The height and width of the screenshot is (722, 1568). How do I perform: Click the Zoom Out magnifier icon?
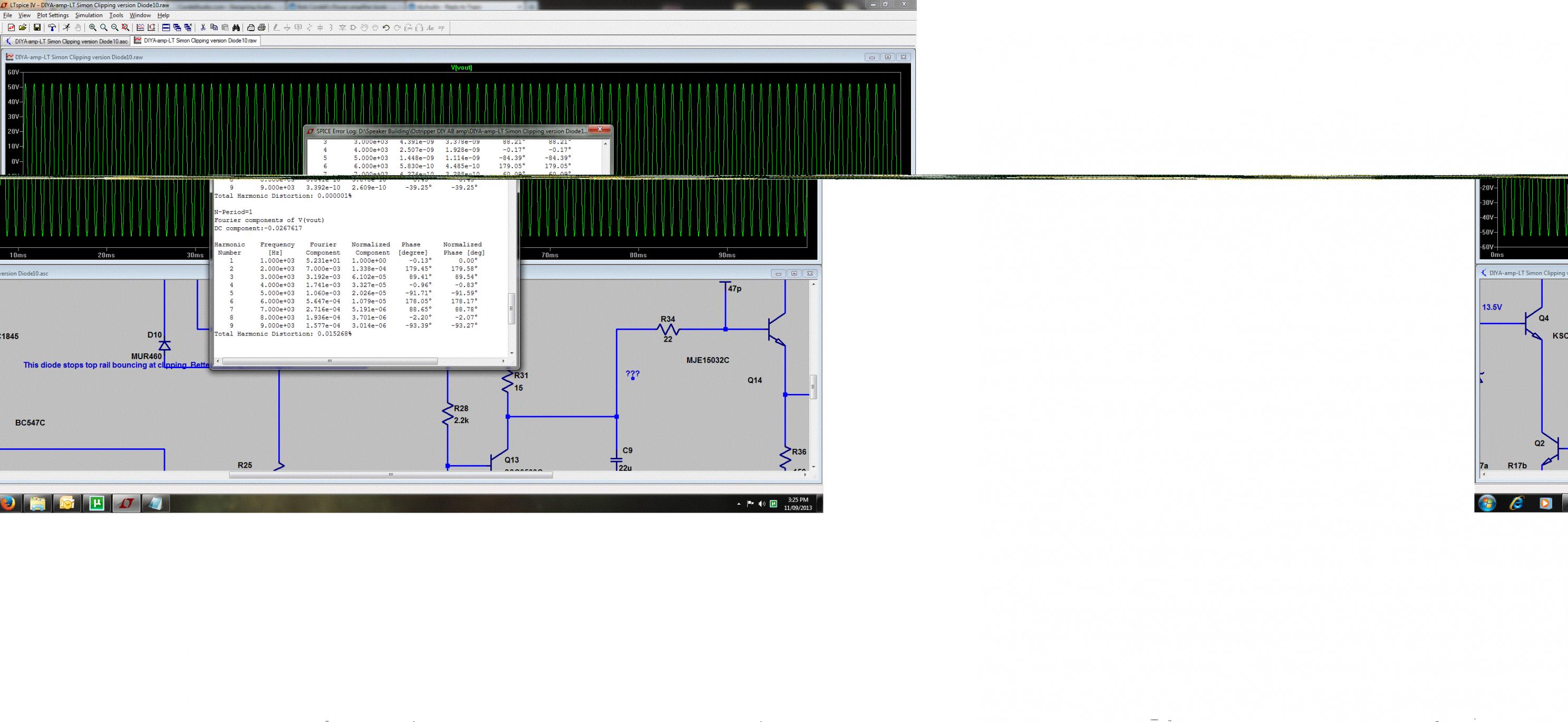click(x=115, y=27)
